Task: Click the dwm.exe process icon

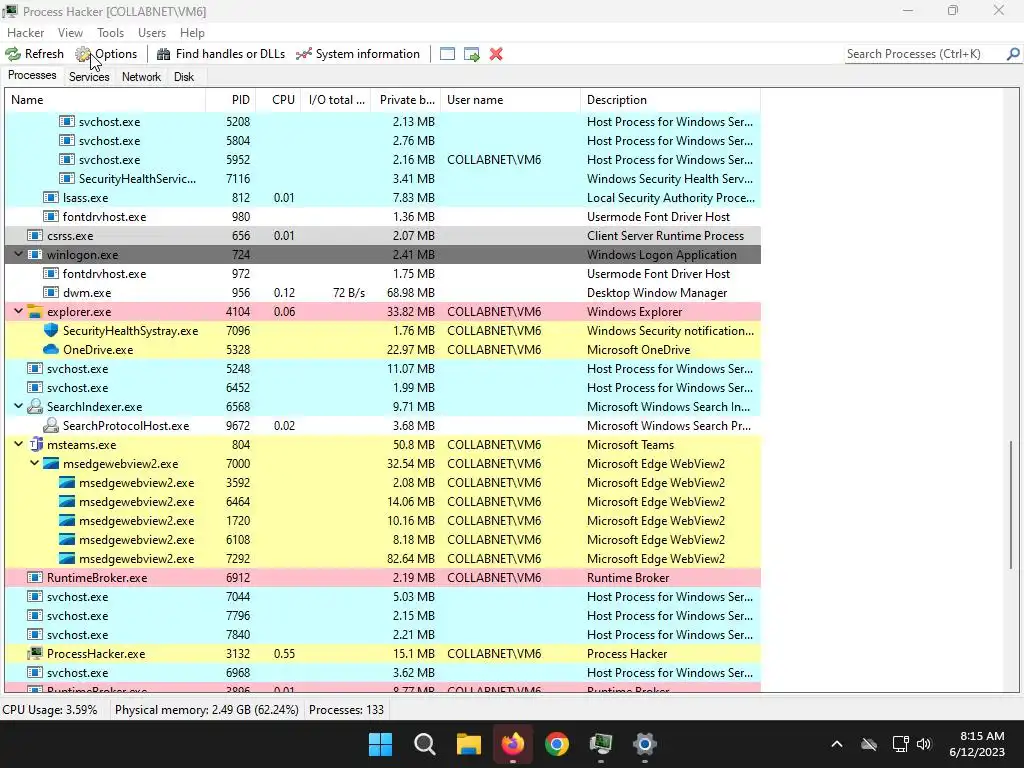Action: click(x=51, y=293)
